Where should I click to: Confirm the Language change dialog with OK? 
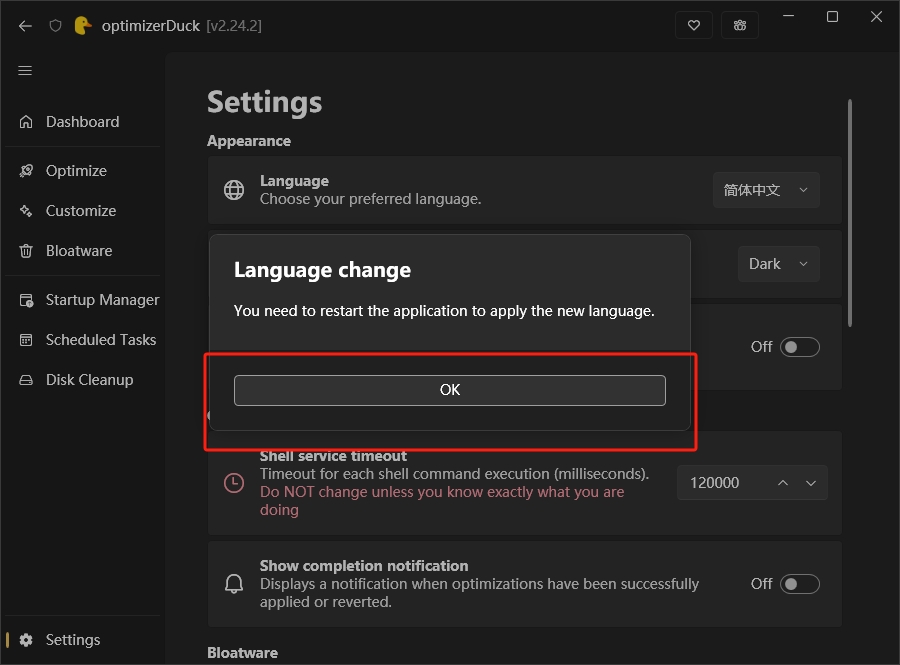tap(449, 390)
